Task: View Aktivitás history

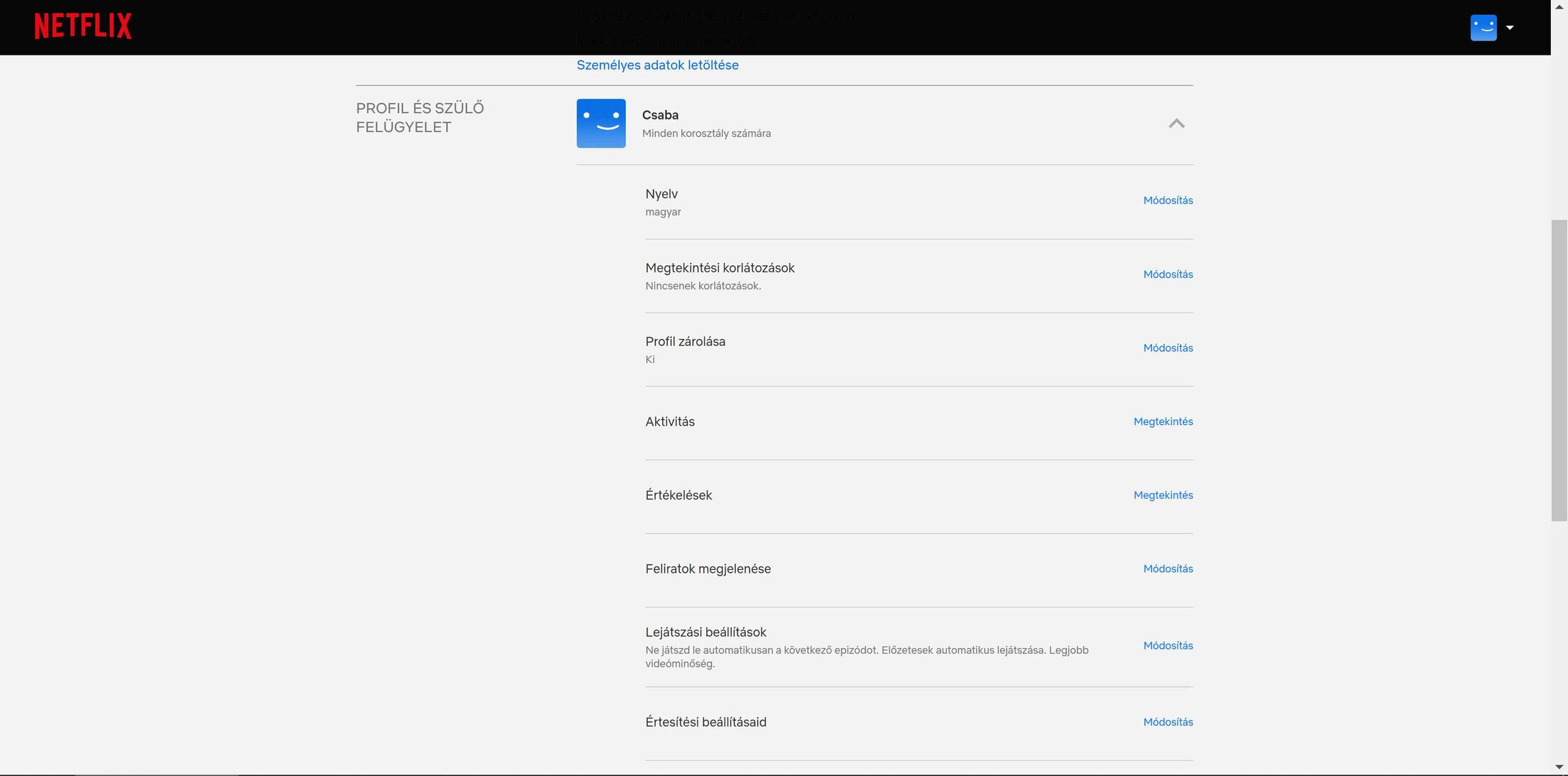Action: click(1162, 422)
